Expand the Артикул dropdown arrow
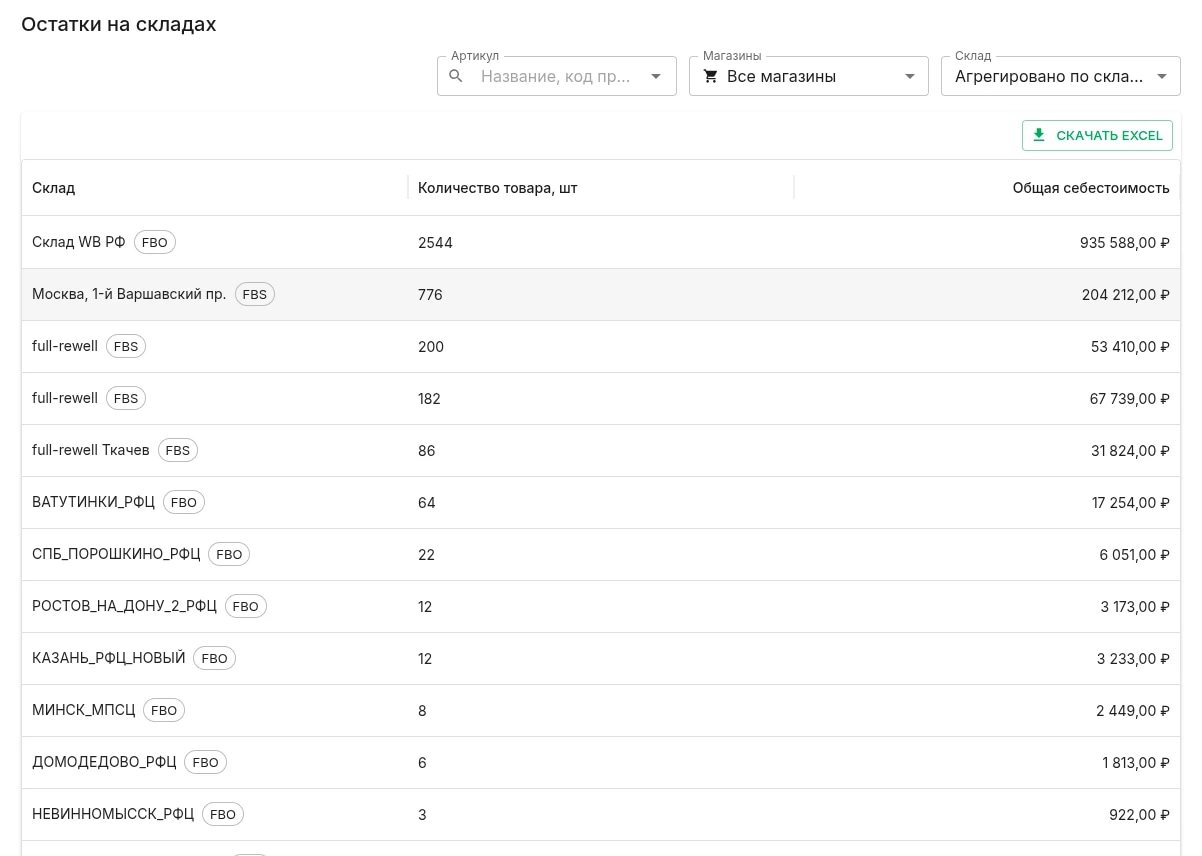Viewport: 1202px width, 856px height. [656, 76]
